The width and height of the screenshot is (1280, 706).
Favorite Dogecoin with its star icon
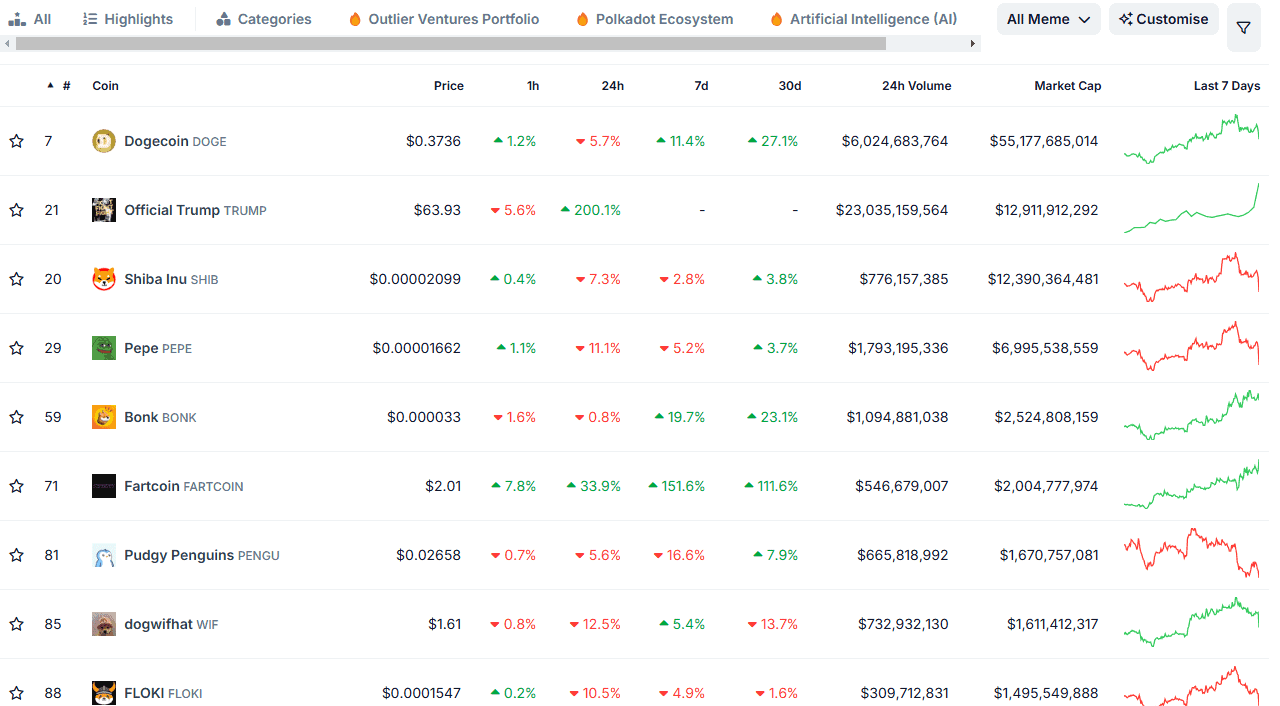coord(16,141)
